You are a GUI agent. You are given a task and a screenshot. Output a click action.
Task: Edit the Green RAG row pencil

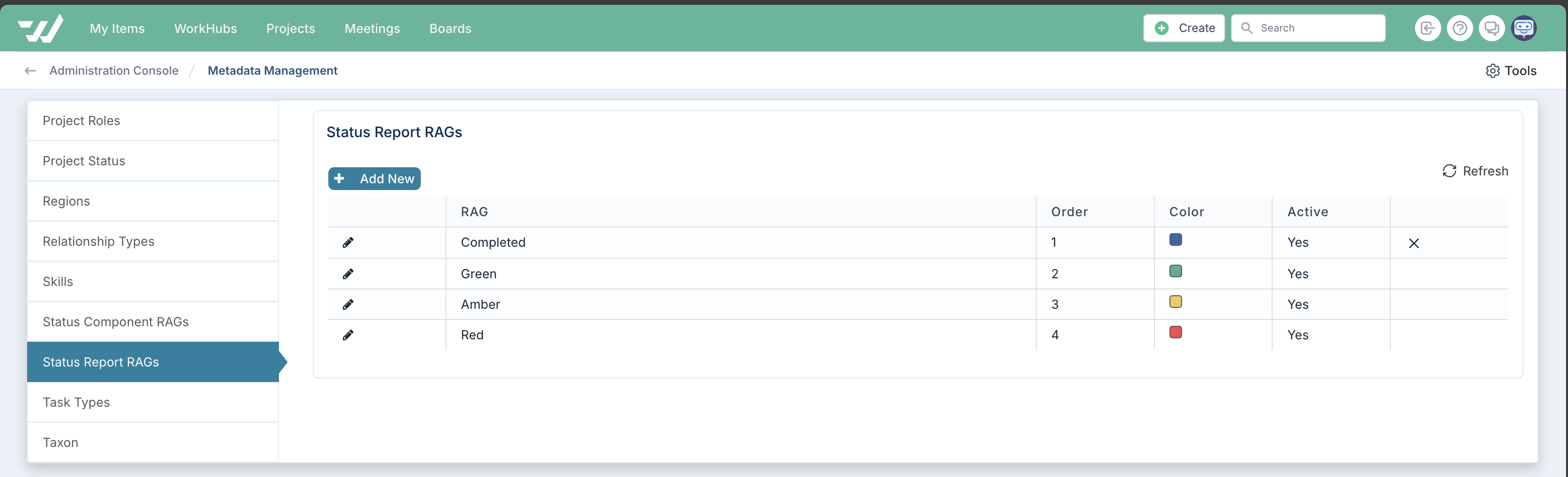tap(348, 273)
